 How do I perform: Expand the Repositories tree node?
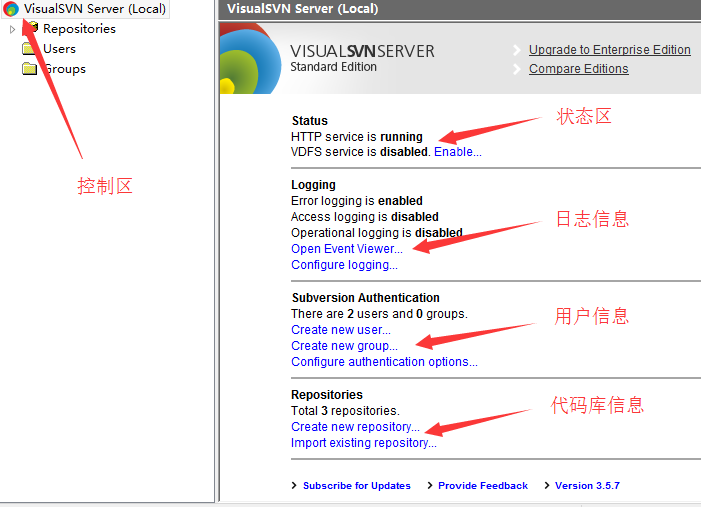click(12, 29)
